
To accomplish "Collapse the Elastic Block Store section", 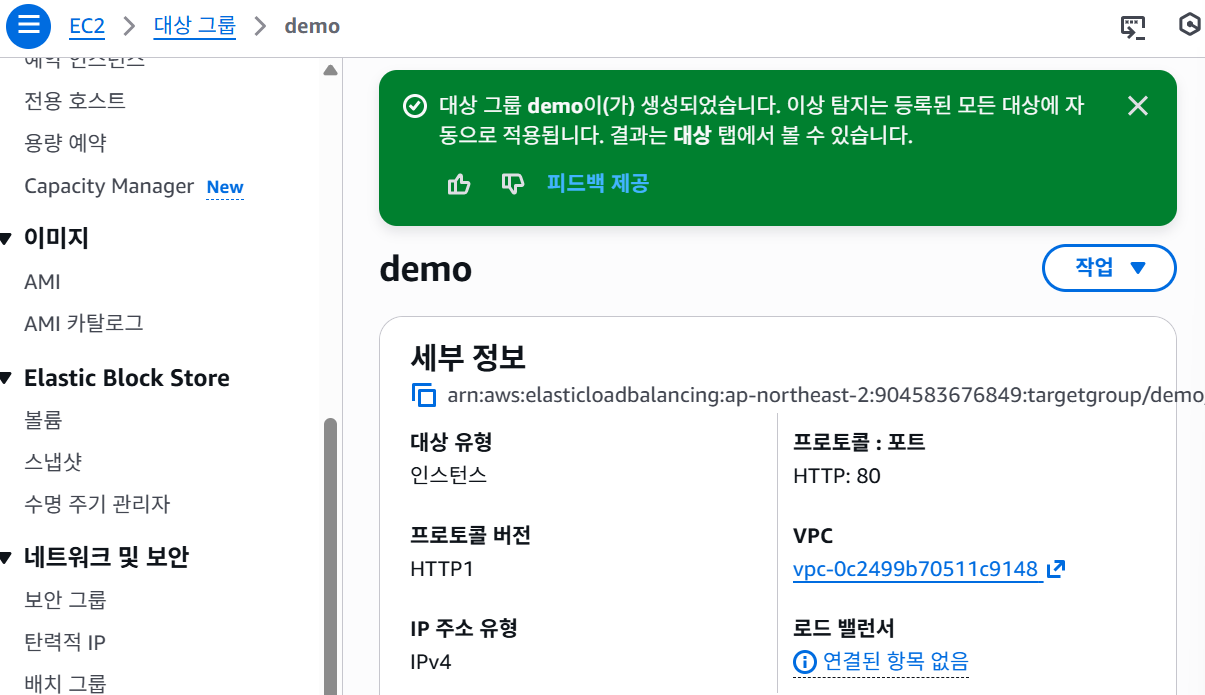I will [6, 378].
